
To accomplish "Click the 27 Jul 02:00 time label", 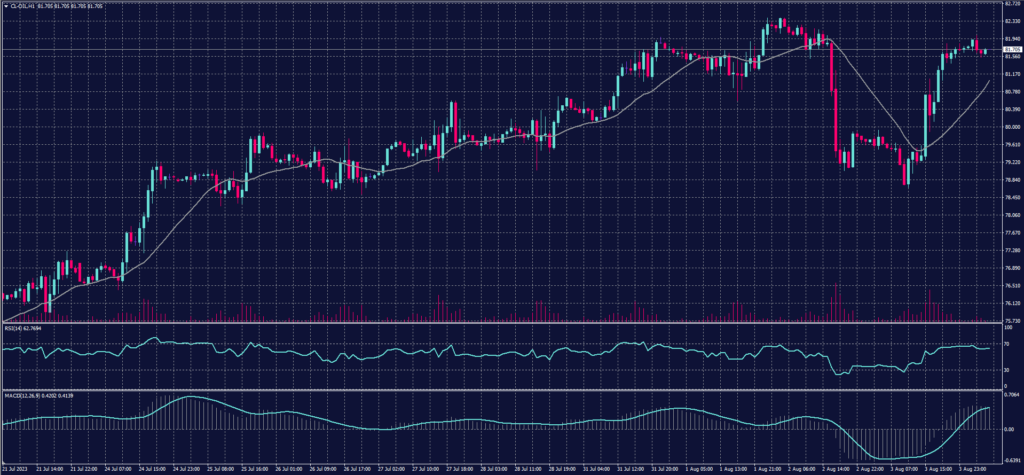I will (x=391, y=467).
